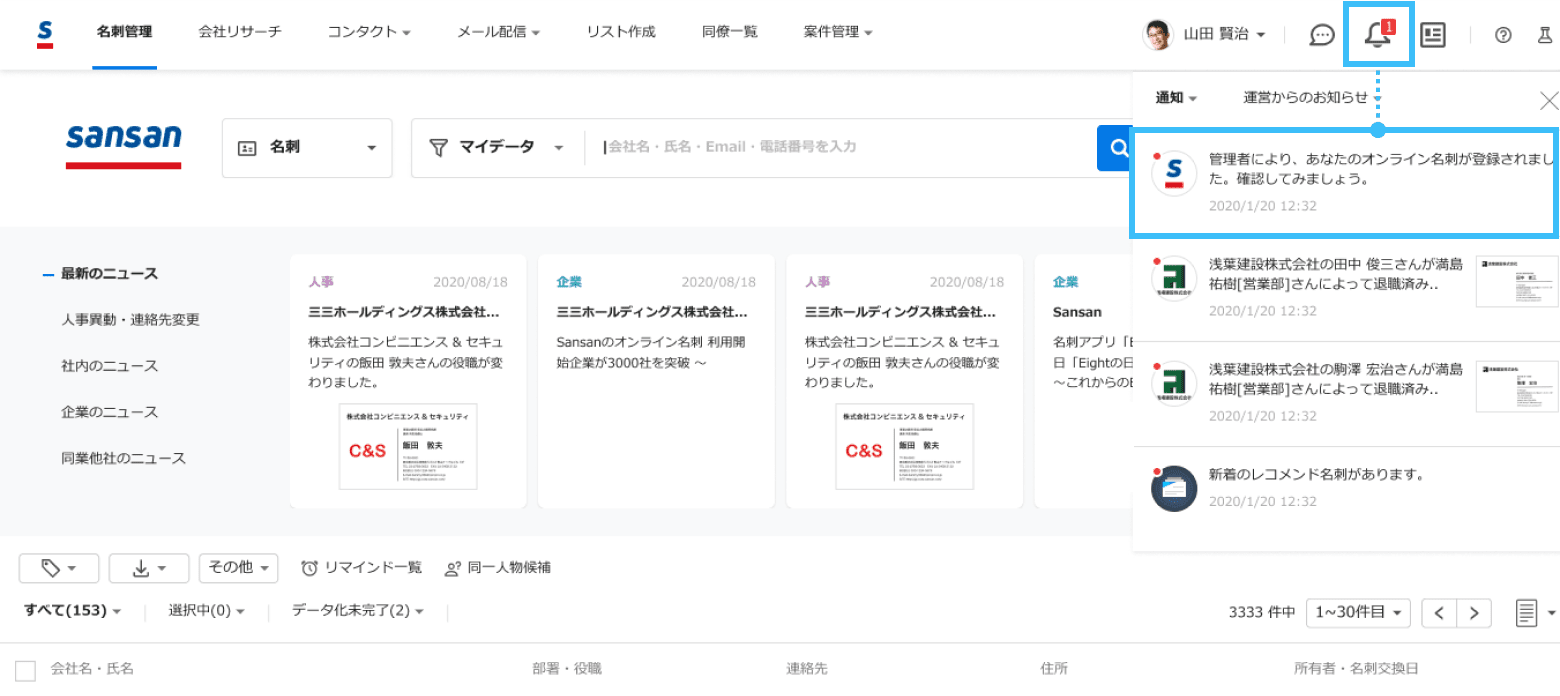
Task: Open the message chat bubble icon
Action: [x=1322, y=34]
